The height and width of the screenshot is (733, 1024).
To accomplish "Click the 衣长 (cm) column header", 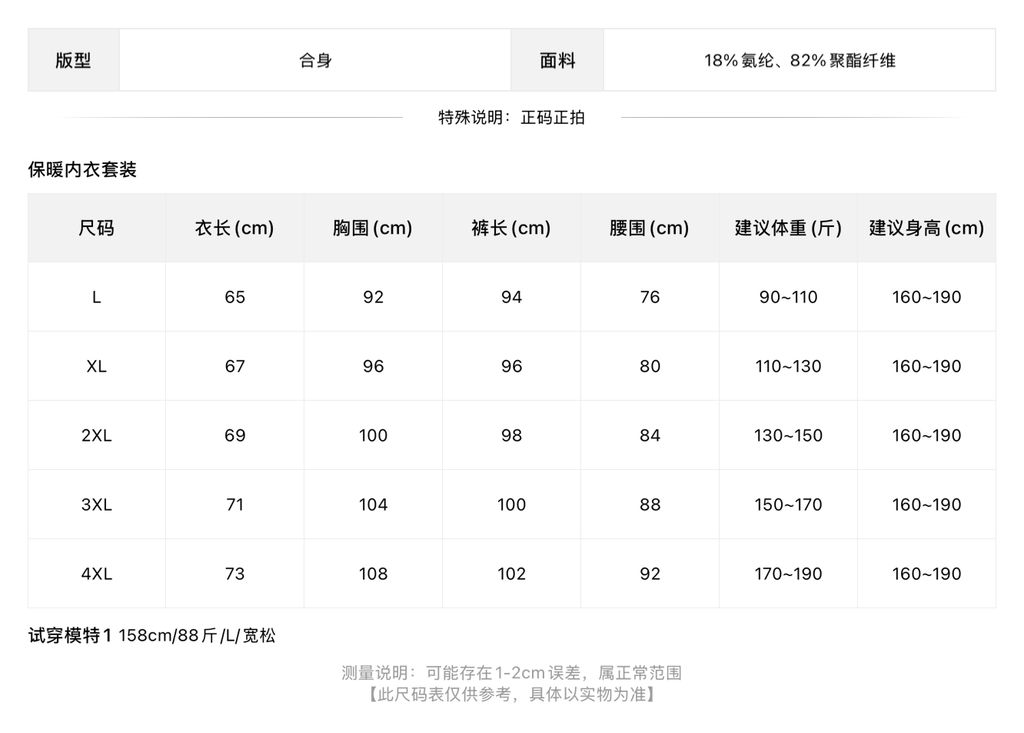I will [234, 228].
